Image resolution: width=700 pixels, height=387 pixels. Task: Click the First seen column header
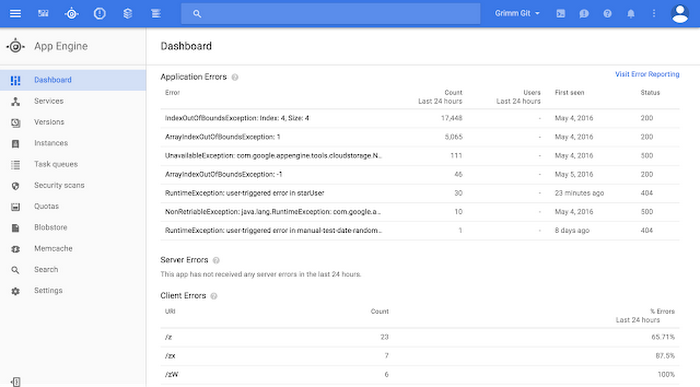(569, 92)
